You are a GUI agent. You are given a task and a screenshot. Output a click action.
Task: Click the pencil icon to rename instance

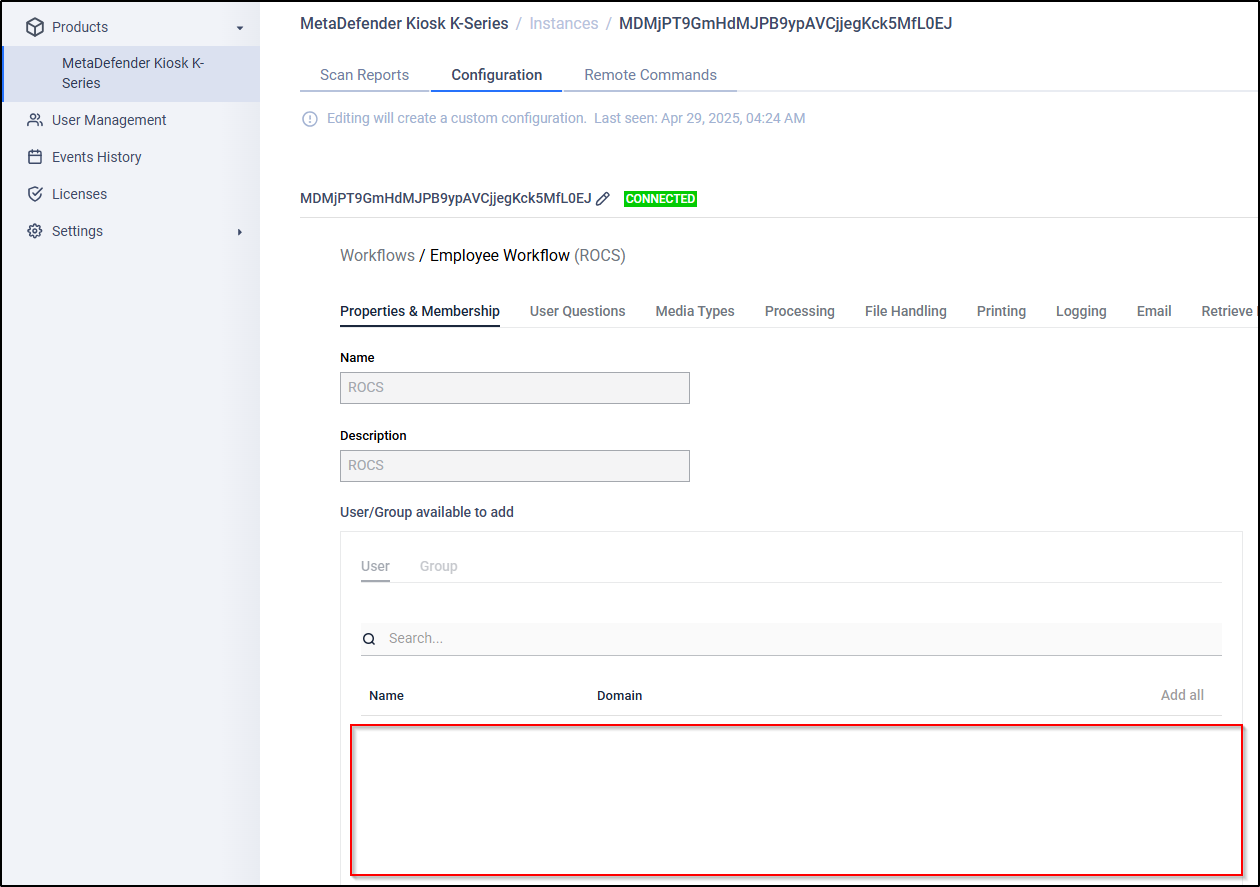pos(603,199)
